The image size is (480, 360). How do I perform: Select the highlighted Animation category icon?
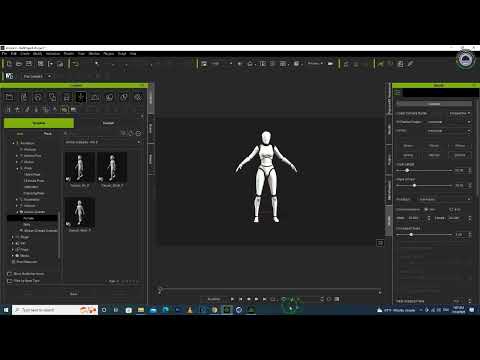pyautogui.click(x=80, y=97)
